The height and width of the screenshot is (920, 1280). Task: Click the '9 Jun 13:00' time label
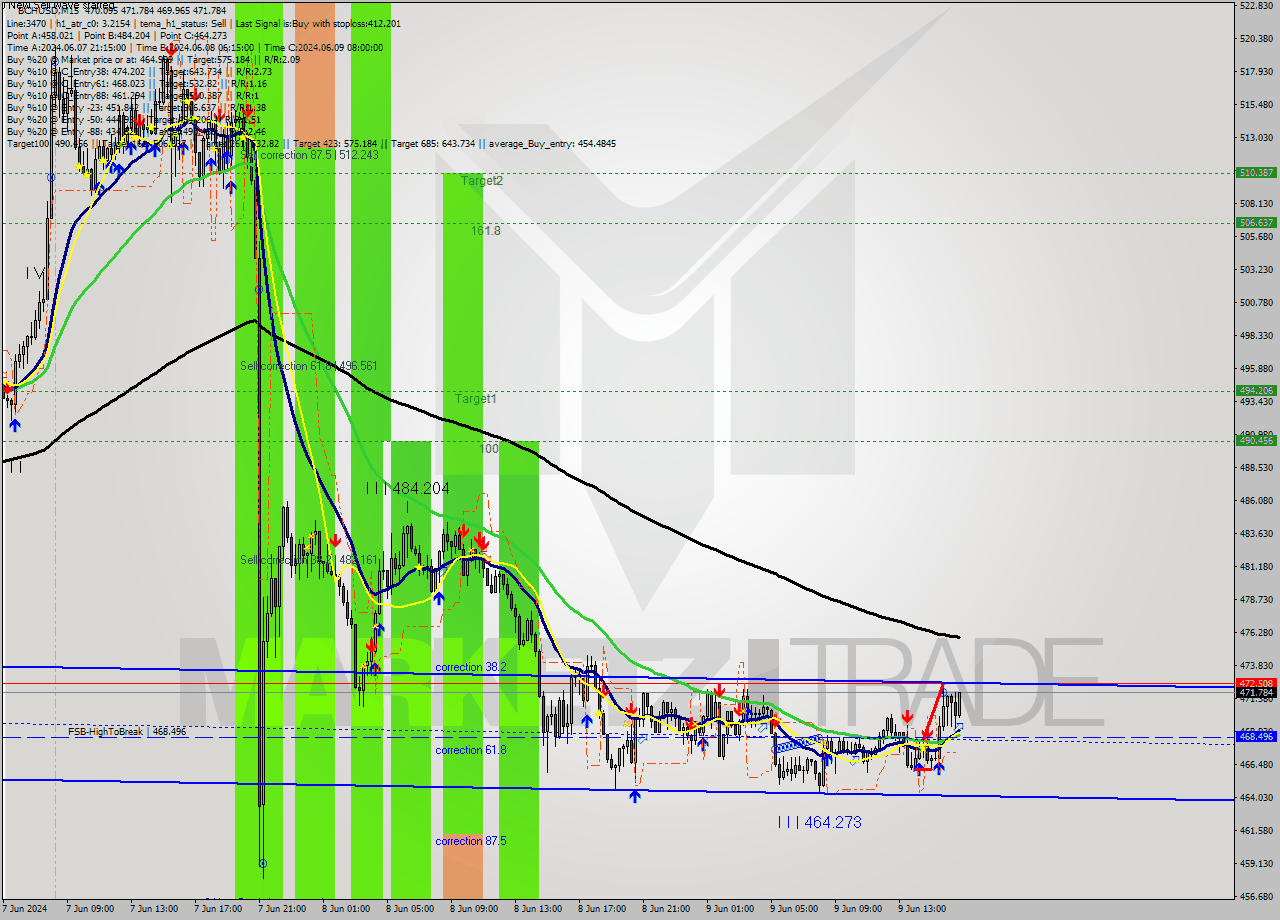click(923, 909)
